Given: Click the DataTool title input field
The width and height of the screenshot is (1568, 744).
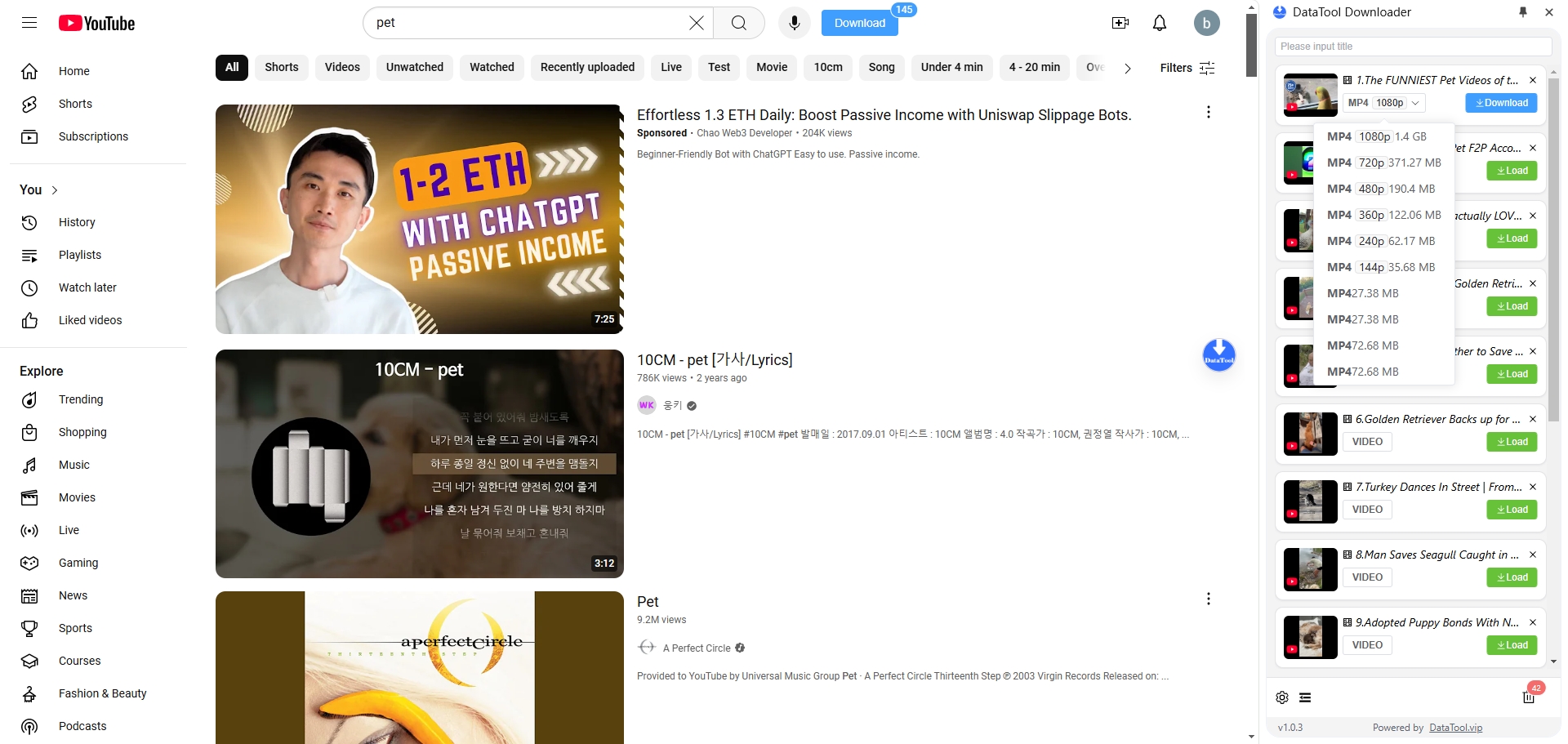Looking at the screenshot, I should (x=1413, y=47).
